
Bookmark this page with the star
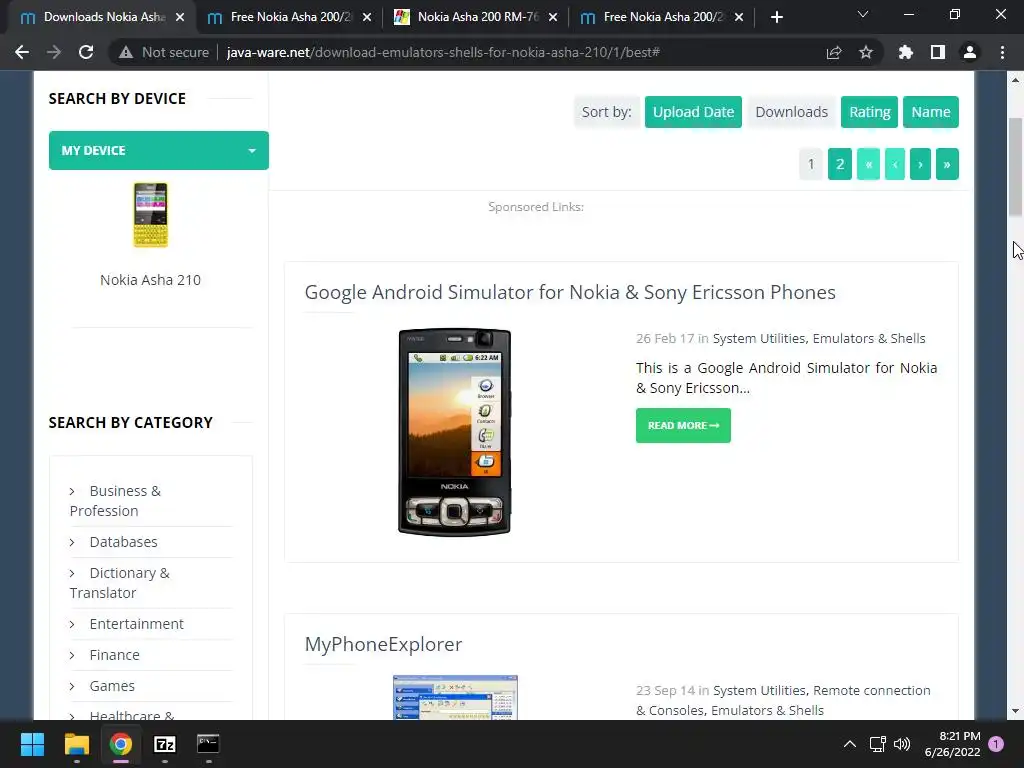[x=865, y=52]
